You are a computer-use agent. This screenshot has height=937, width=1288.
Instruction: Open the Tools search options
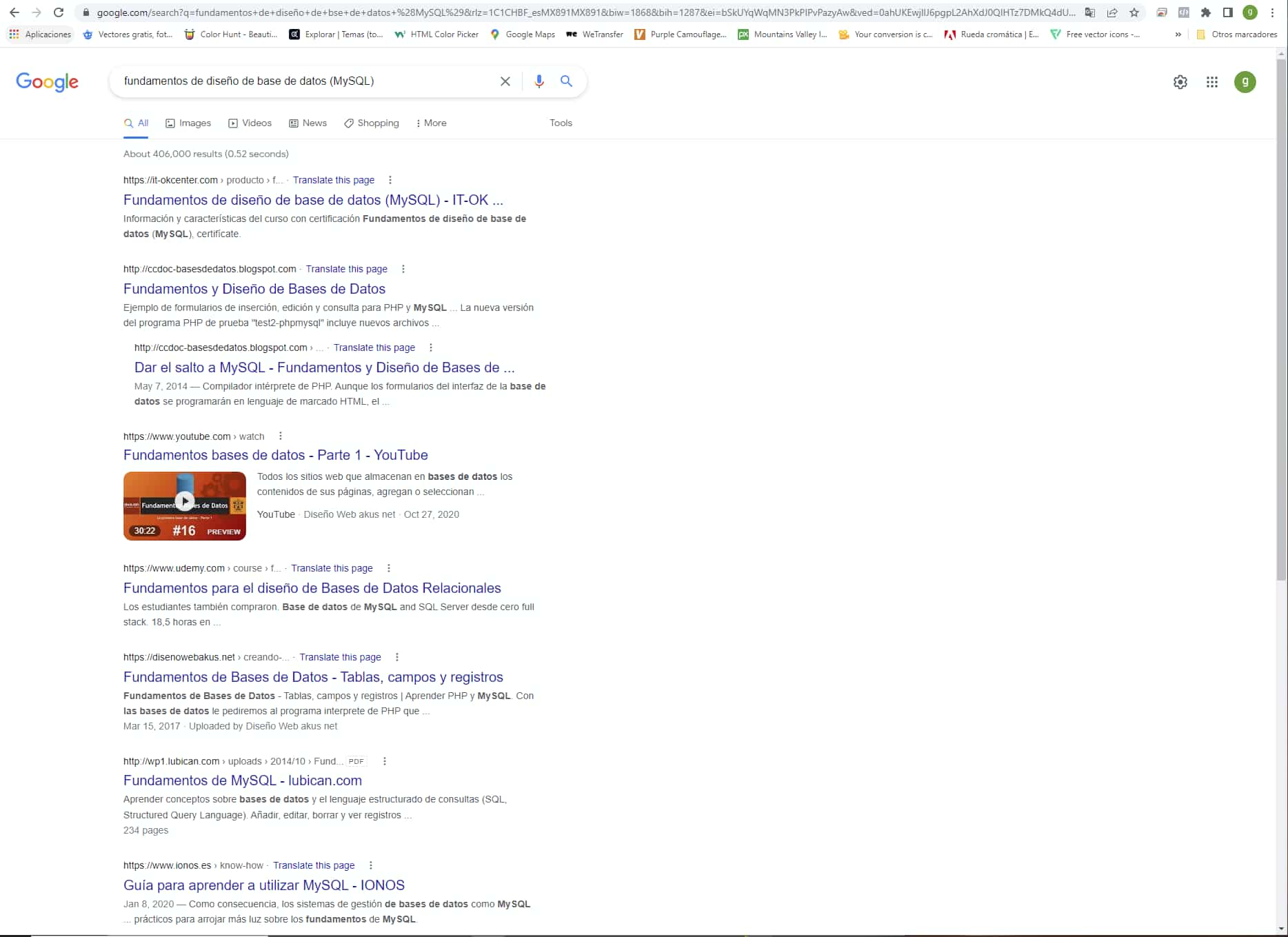tap(561, 123)
